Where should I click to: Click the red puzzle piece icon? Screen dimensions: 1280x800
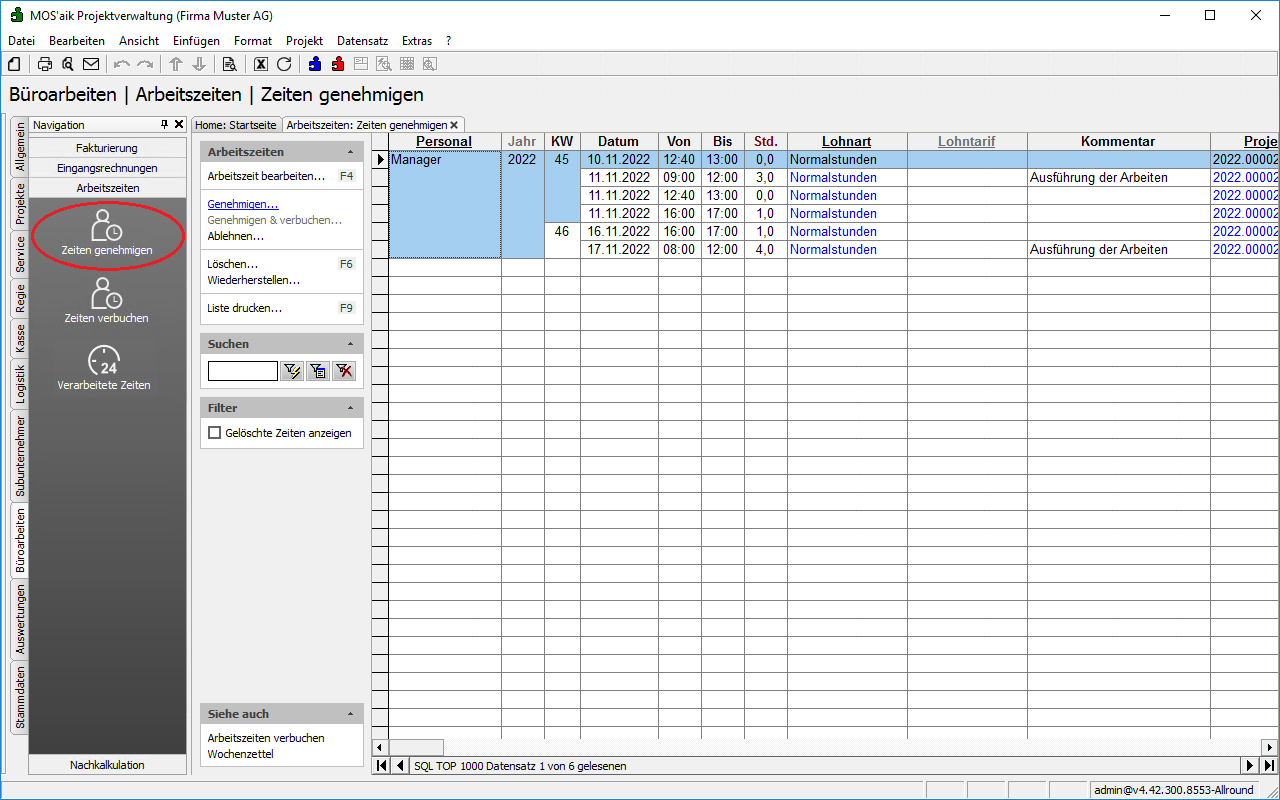click(338, 64)
